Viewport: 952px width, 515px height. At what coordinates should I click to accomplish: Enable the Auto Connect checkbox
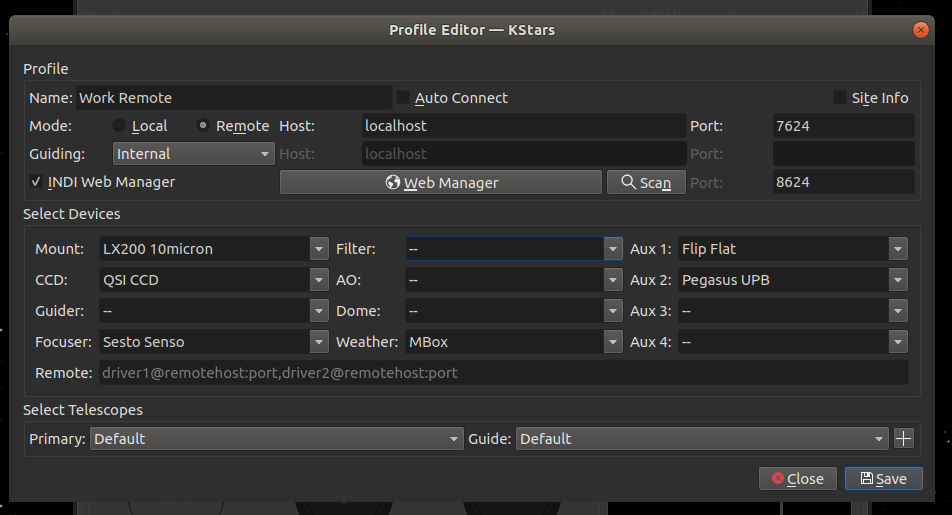pyautogui.click(x=403, y=97)
